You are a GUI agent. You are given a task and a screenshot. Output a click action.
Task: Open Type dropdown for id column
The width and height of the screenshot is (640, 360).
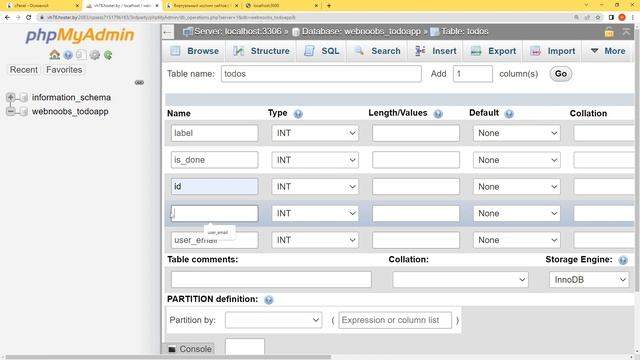[315, 187]
